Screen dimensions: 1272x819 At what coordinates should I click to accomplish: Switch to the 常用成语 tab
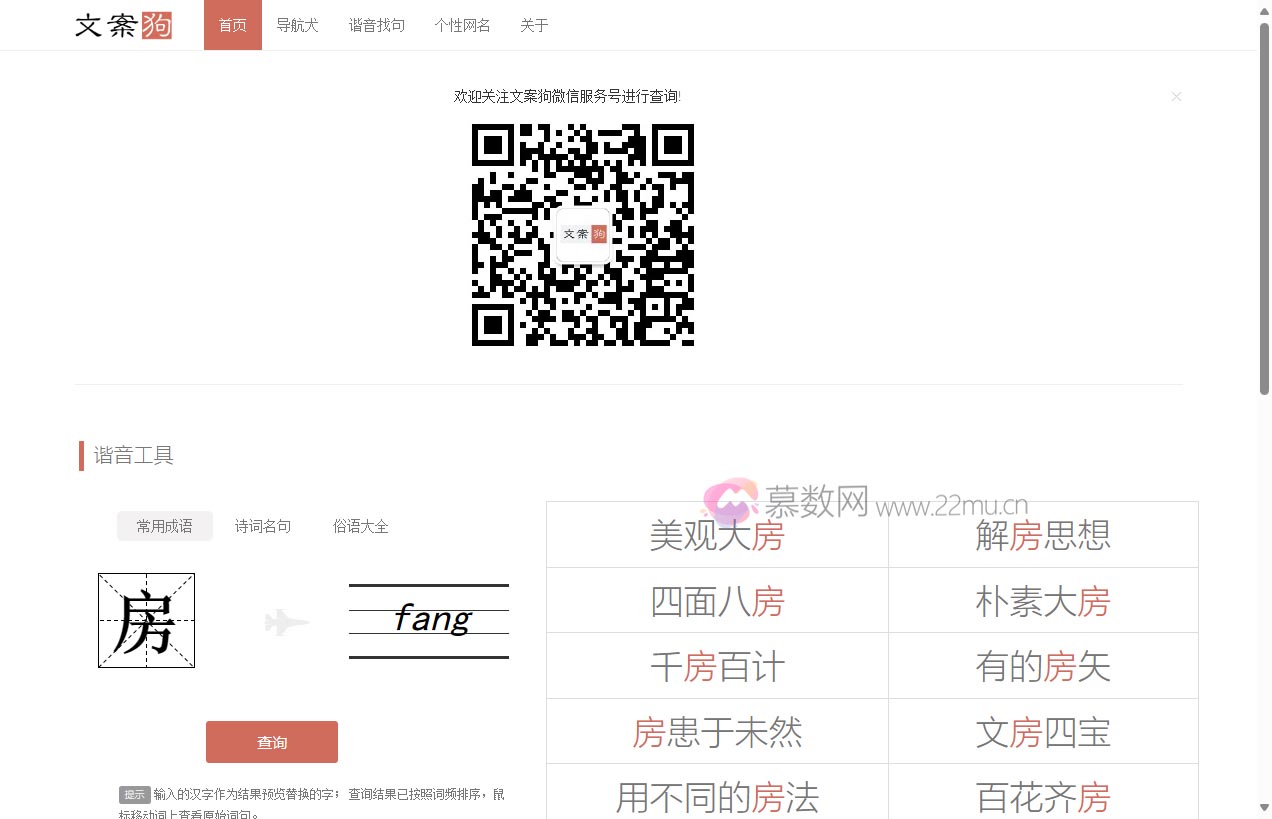click(x=164, y=525)
